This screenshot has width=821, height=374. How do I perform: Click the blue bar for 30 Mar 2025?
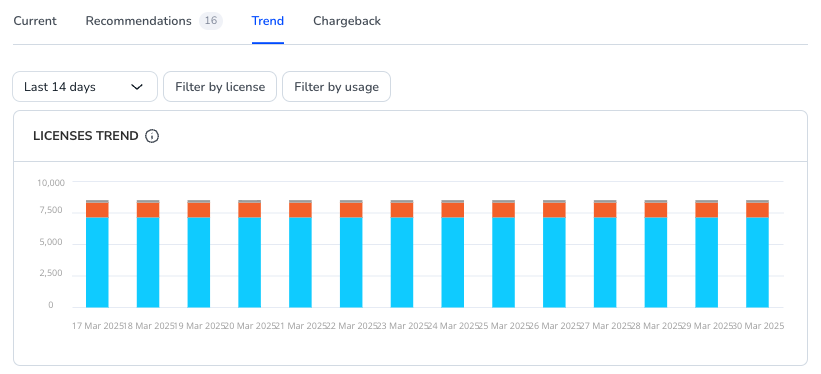point(758,262)
